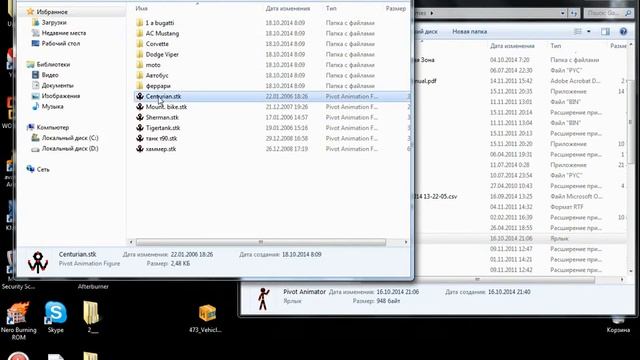
Task: Open Избранное in the navigation pane
Action: click(52, 12)
